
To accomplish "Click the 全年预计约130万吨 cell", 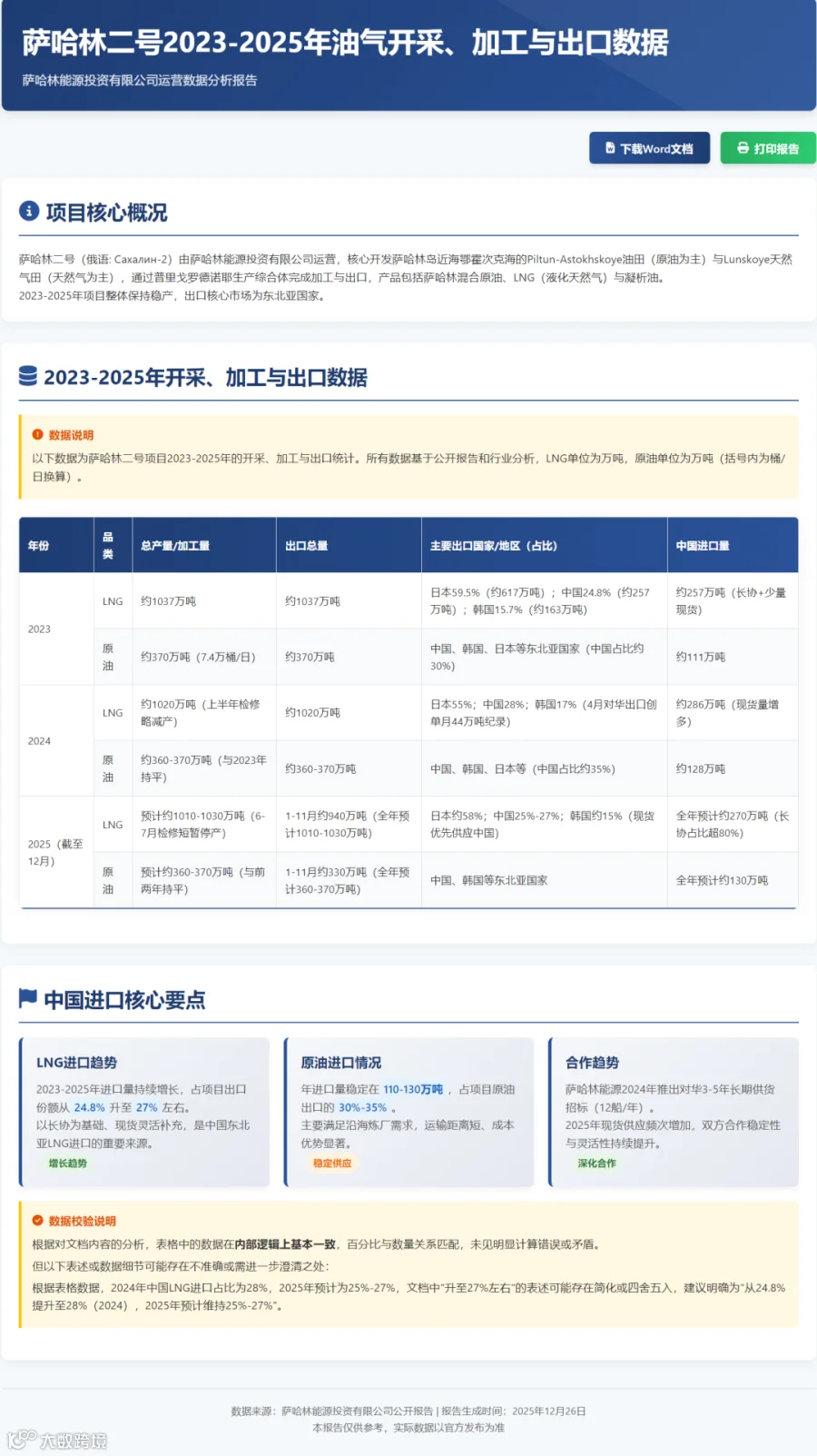I will 733,880.
